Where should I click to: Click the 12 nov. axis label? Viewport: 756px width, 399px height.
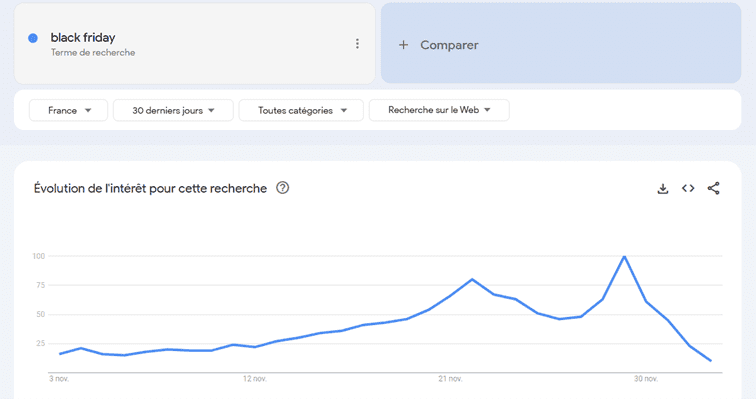pyautogui.click(x=255, y=379)
